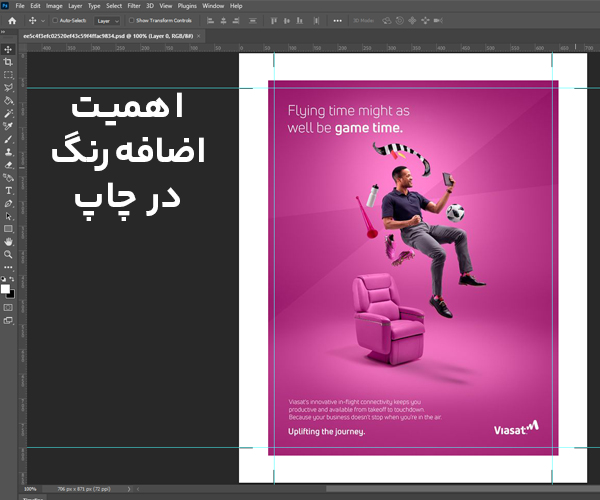Select the Eraser tool
The width and height of the screenshot is (600, 500).
click(x=8, y=165)
